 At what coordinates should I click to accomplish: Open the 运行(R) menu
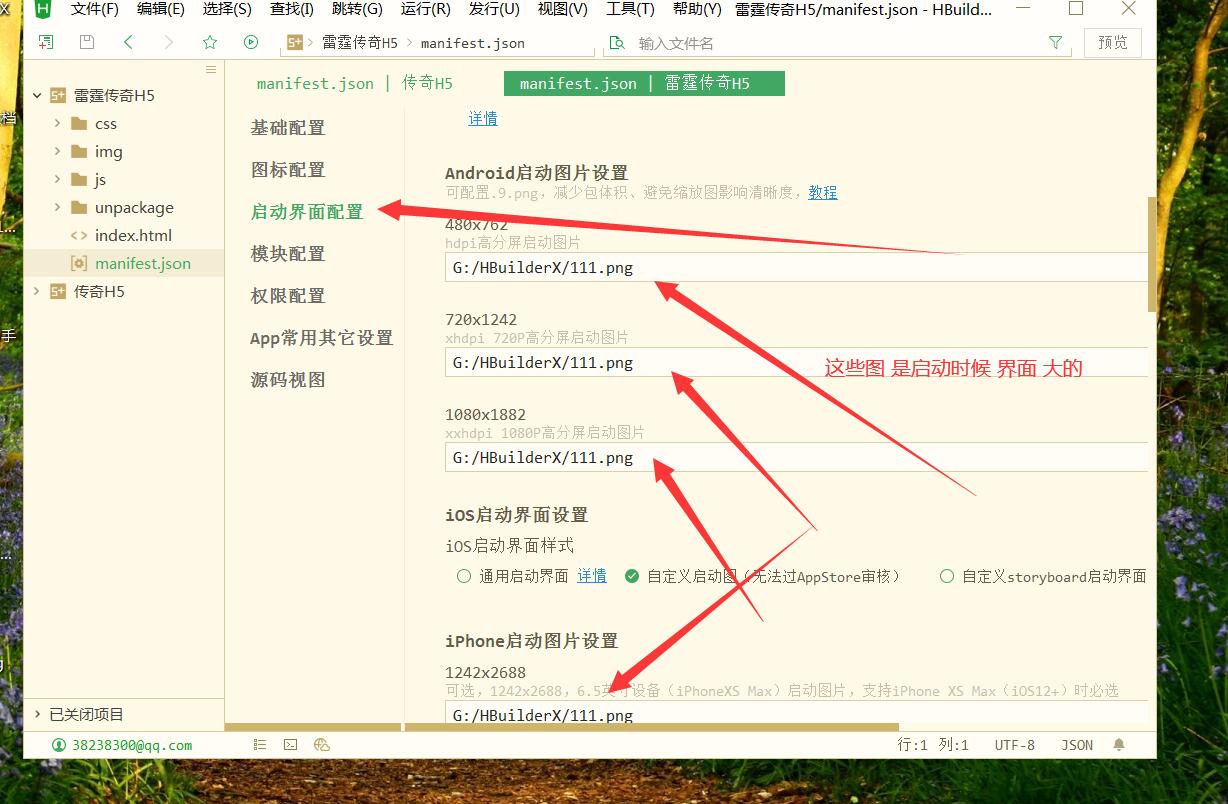pos(425,9)
